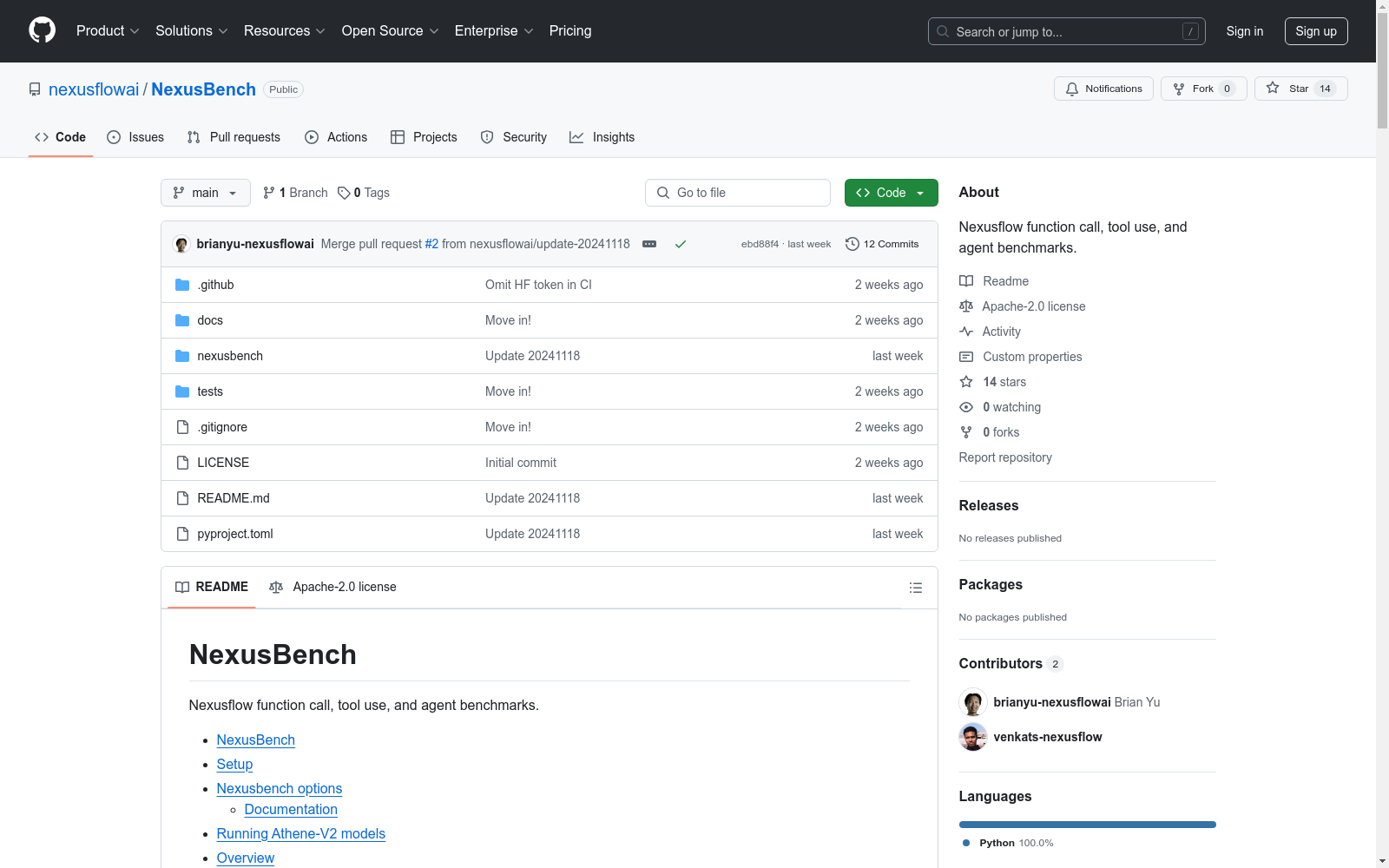
Task: Click the star icon beside 14 stars
Action: coord(966,382)
